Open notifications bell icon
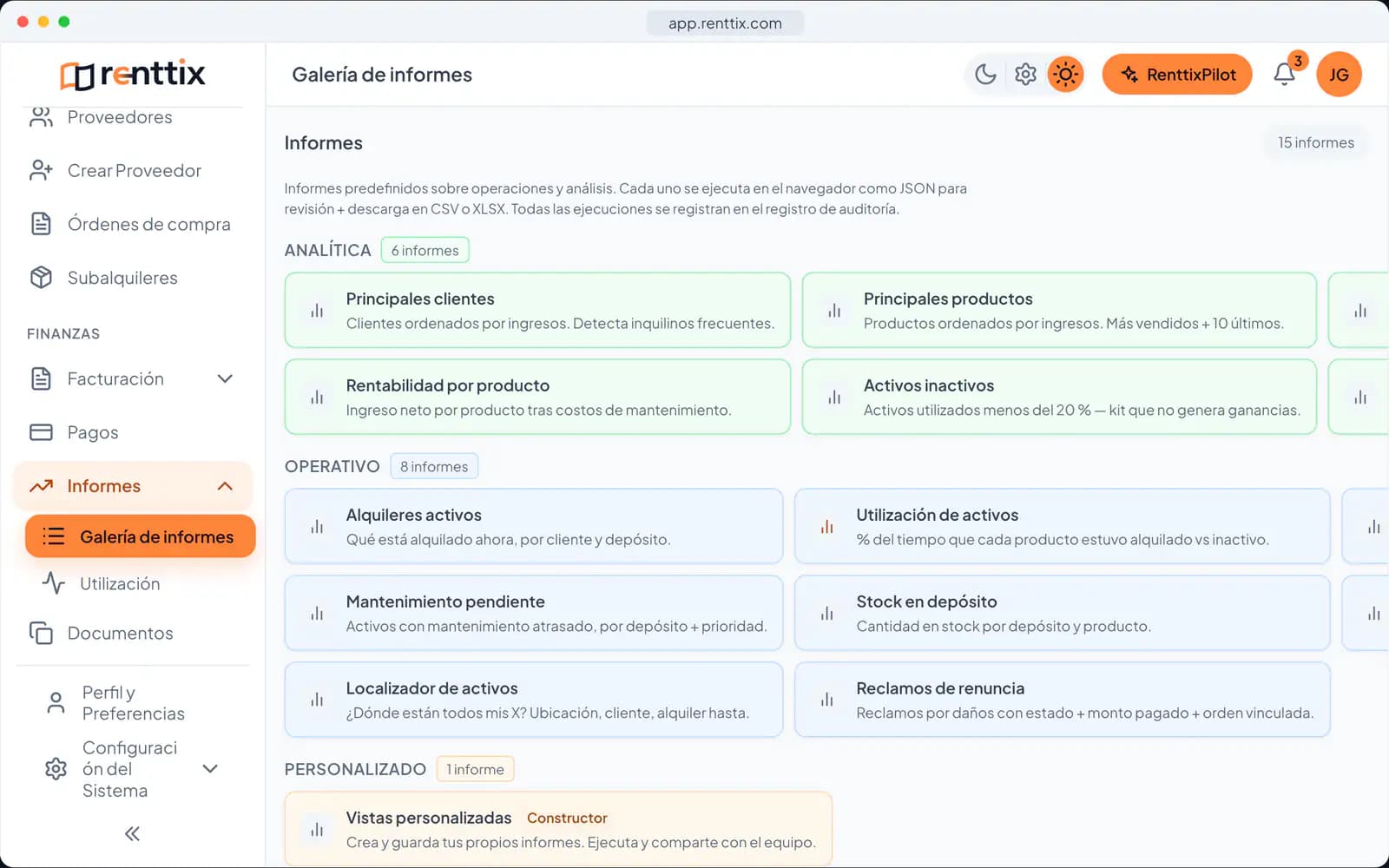 [1285, 75]
